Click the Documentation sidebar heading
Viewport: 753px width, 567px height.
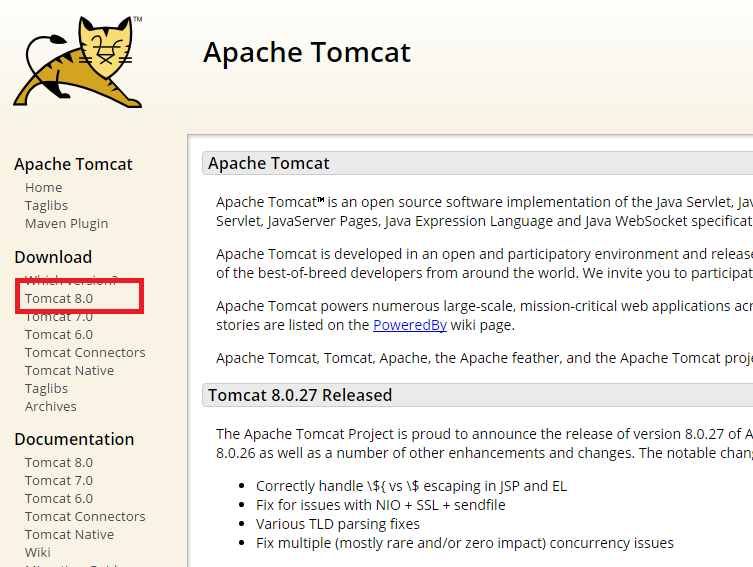click(x=74, y=439)
